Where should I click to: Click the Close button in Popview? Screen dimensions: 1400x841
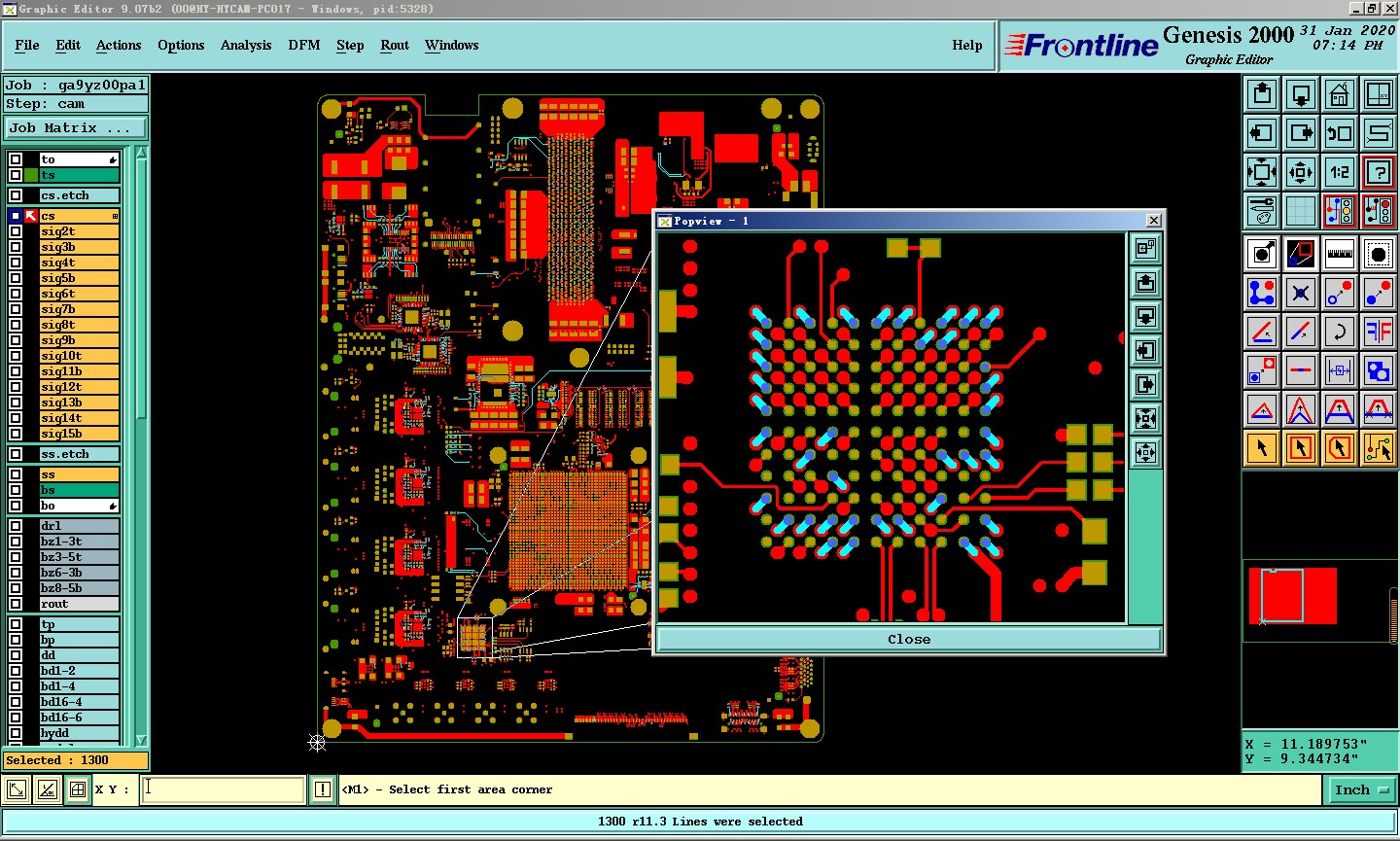pyautogui.click(x=909, y=639)
